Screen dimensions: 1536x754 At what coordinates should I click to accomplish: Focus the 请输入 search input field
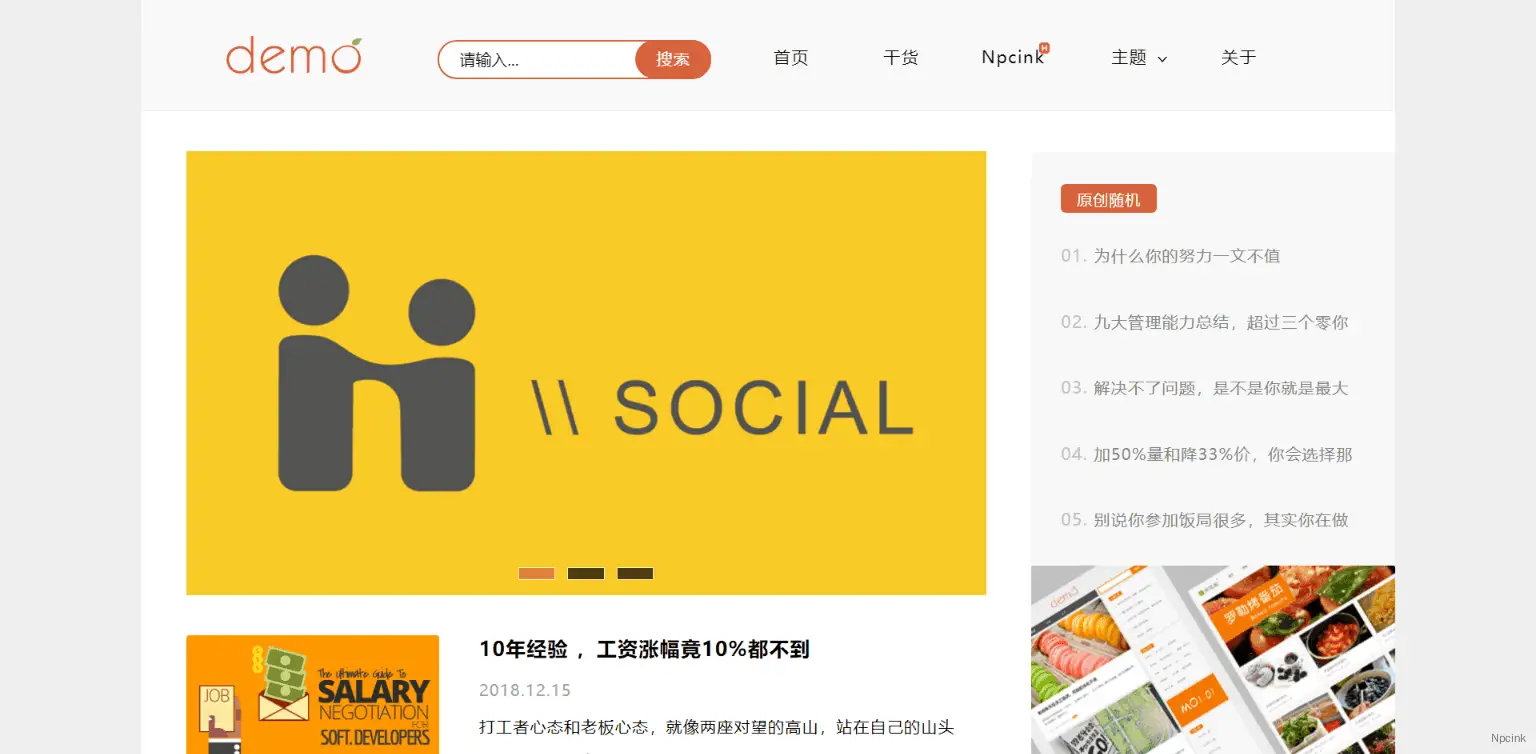540,60
